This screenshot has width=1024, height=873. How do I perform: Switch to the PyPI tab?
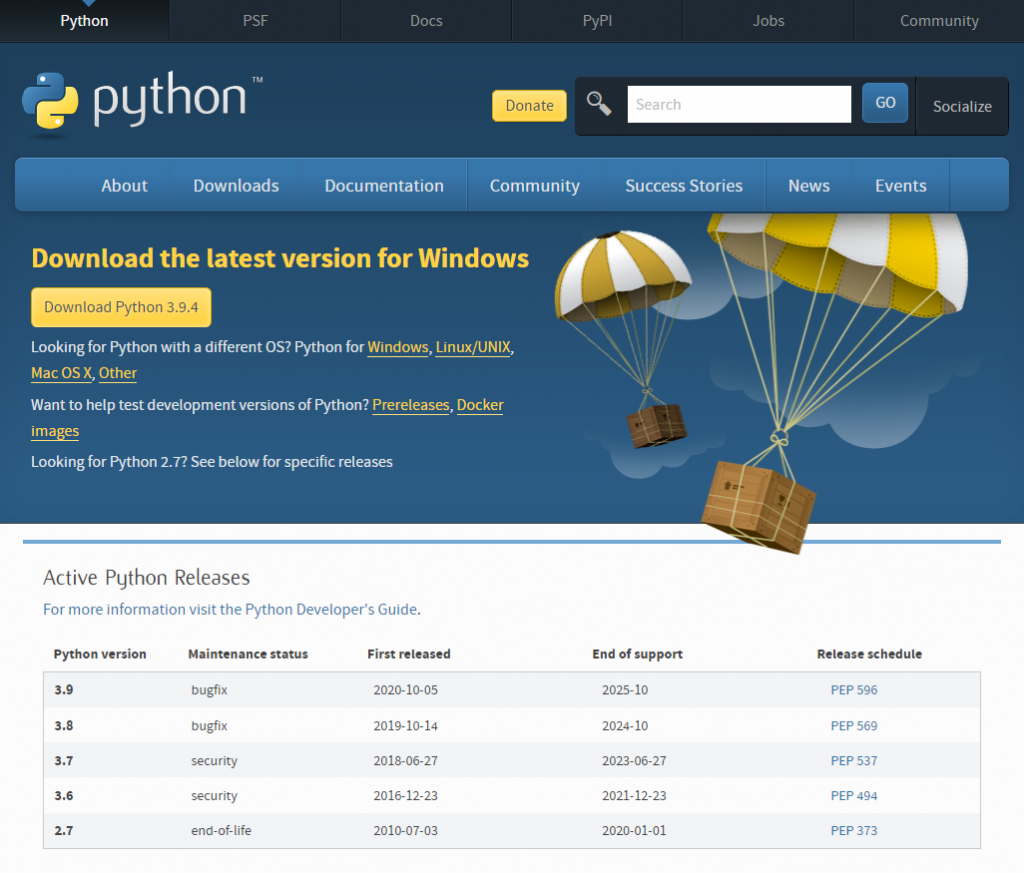tap(597, 20)
